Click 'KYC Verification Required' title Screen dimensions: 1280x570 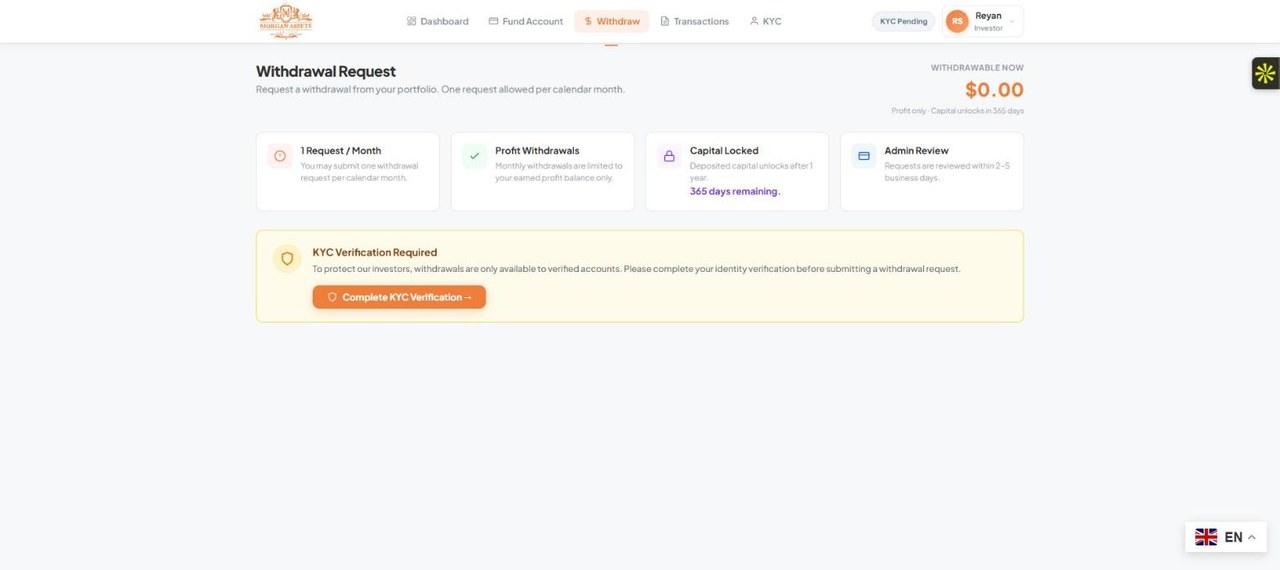click(375, 252)
